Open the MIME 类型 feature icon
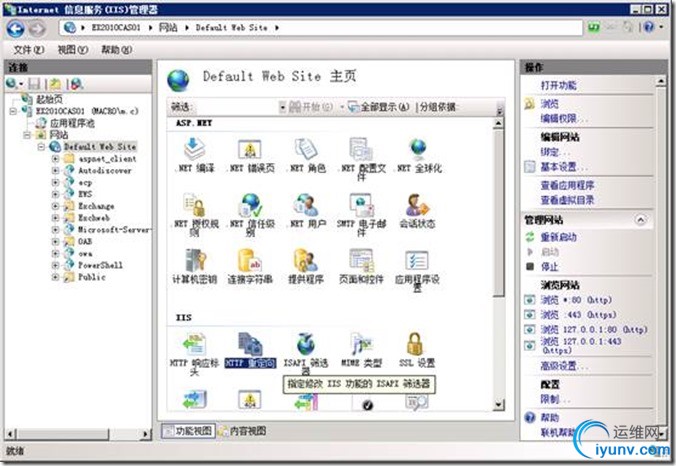The image size is (676, 466). click(x=361, y=350)
